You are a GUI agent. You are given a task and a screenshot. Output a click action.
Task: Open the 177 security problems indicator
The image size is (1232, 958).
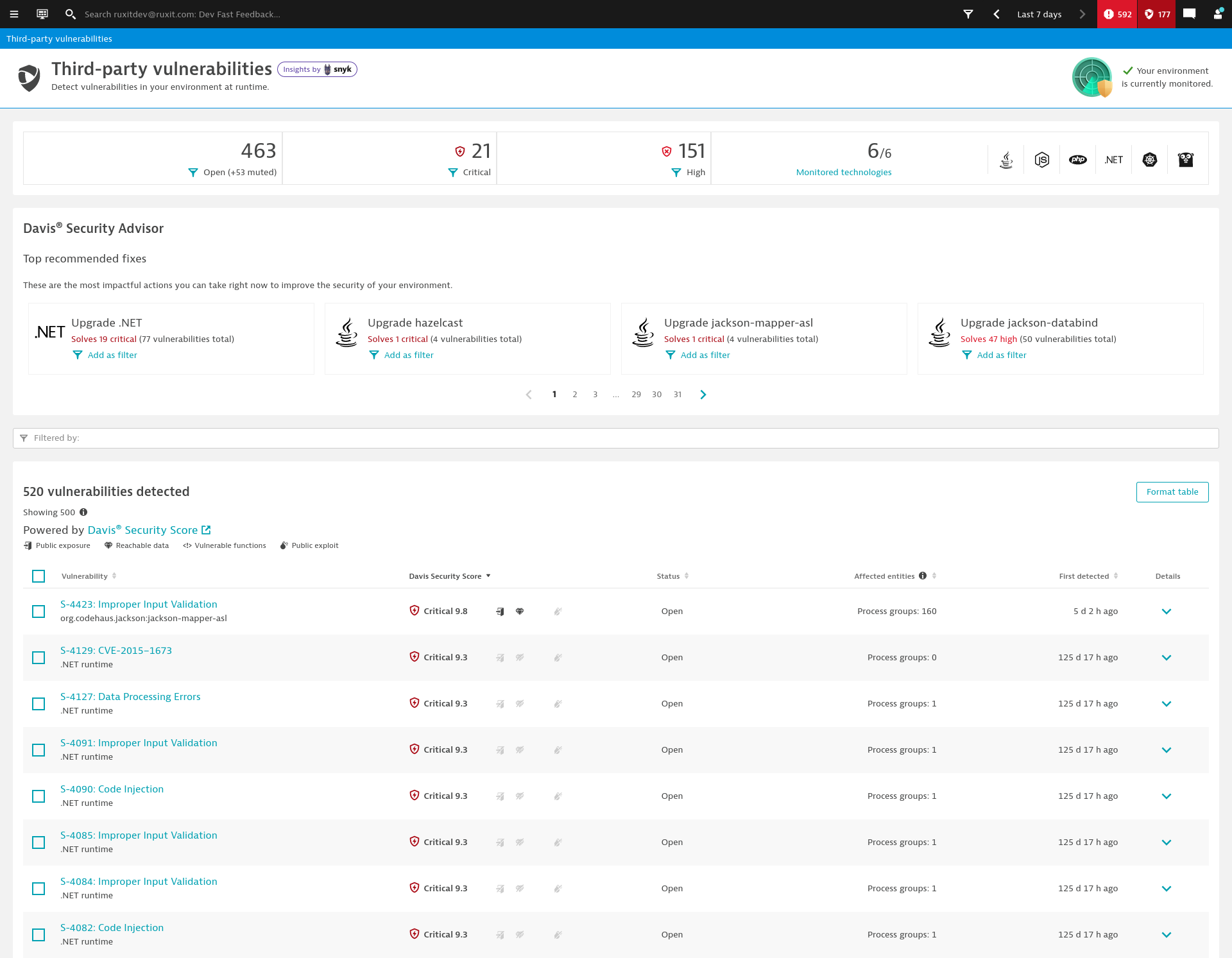[x=1157, y=14]
